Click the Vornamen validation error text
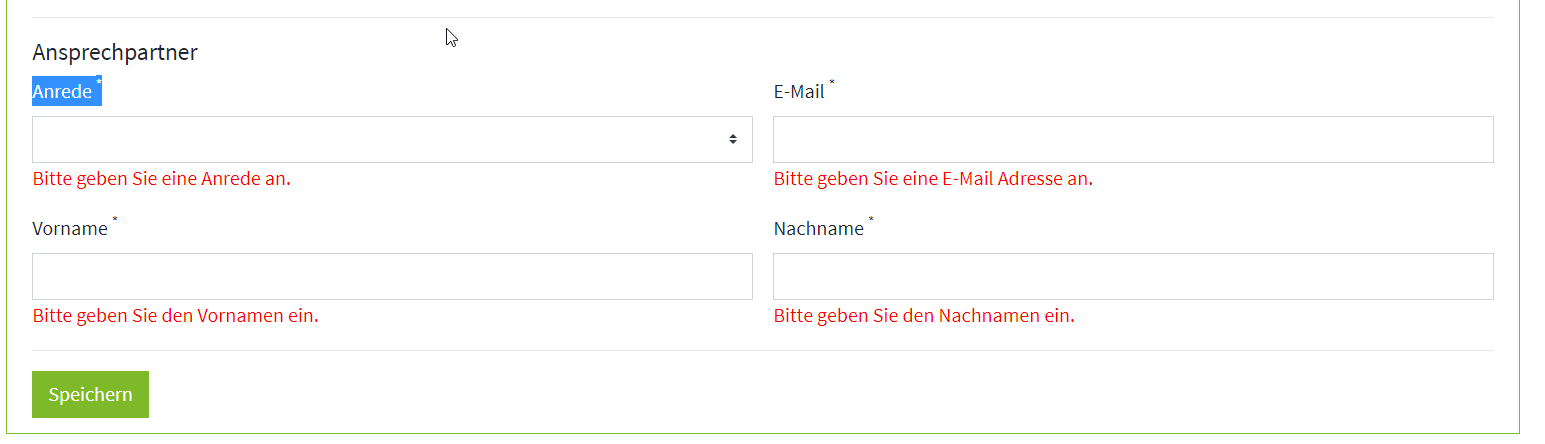 click(176, 316)
